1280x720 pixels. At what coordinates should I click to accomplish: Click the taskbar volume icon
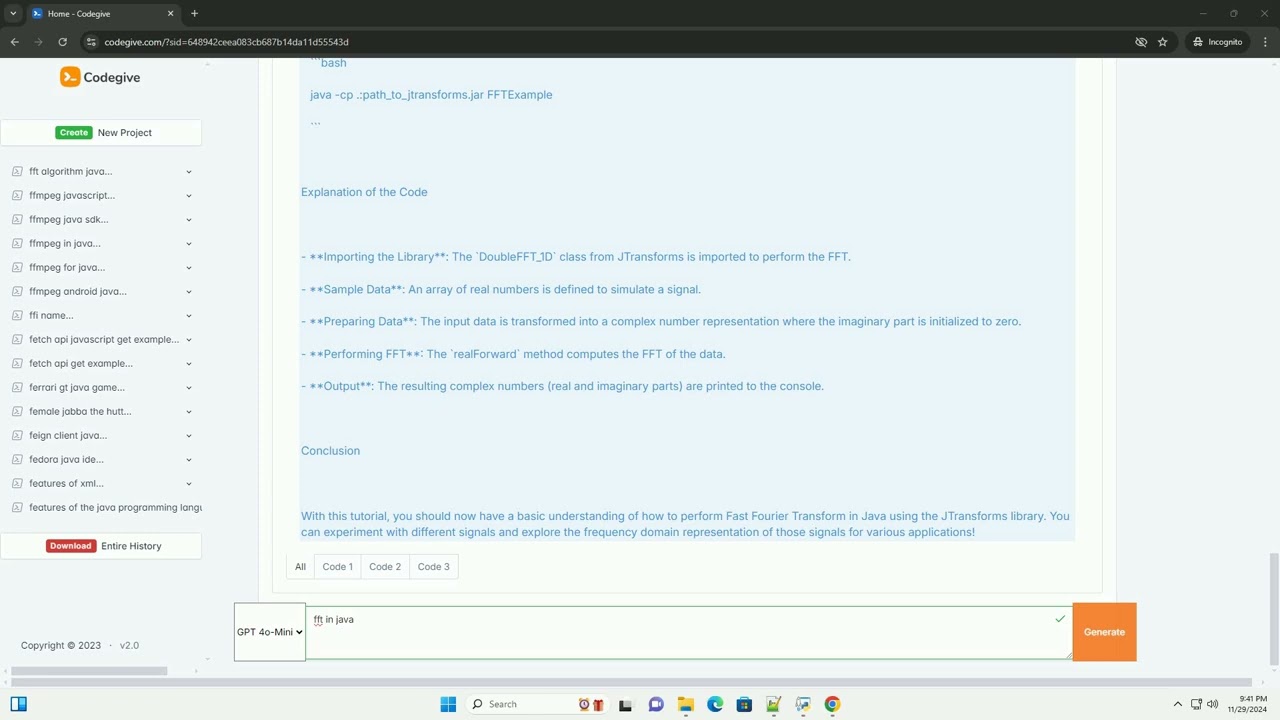pyautogui.click(x=1212, y=704)
